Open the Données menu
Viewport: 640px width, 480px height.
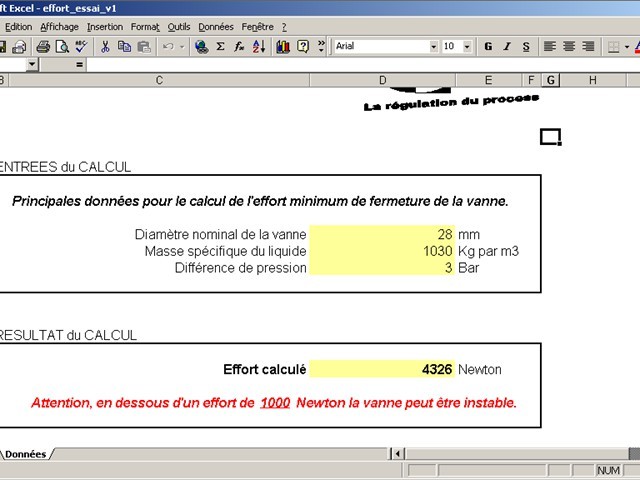216,27
